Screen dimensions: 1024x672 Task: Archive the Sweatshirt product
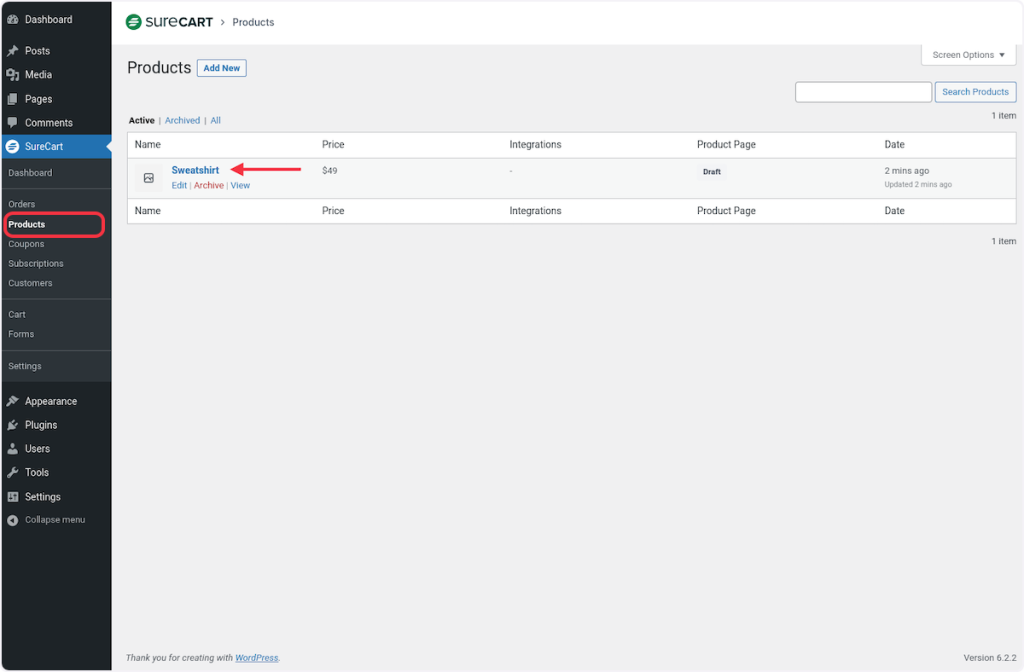[x=209, y=185]
